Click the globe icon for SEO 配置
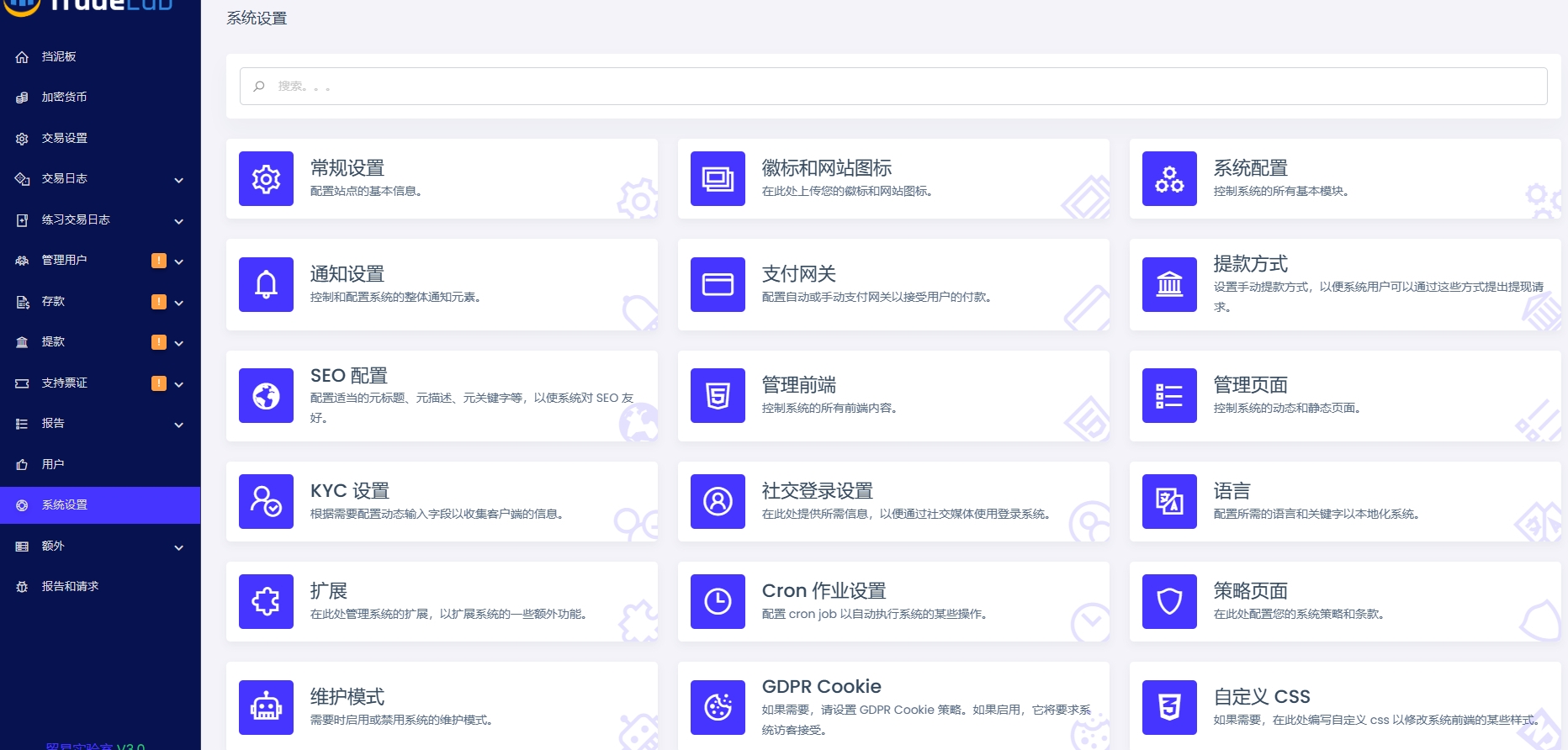The width and height of the screenshot is (1568, 750). click(x=266, y=396)
